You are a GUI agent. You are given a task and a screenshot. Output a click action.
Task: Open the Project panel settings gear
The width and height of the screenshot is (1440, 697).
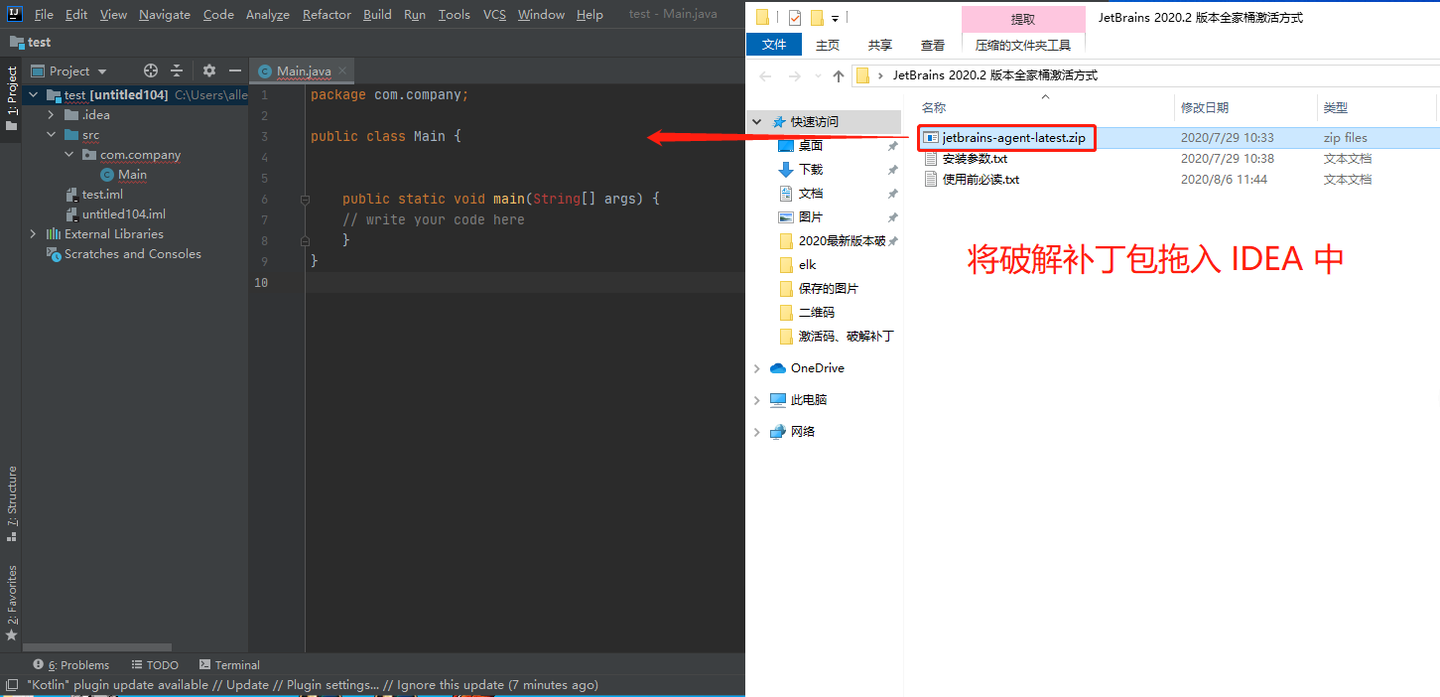(209, 71)
